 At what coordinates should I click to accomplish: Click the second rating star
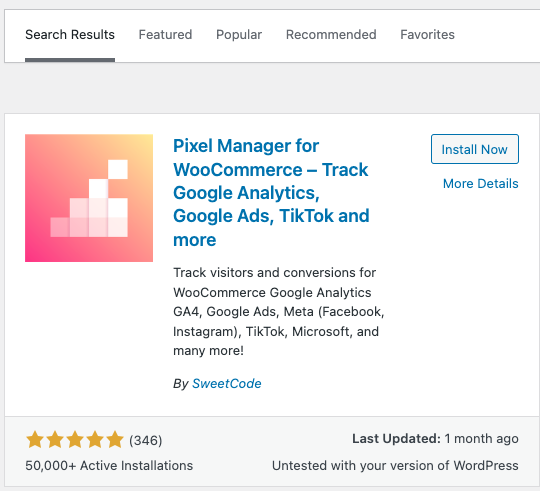pos(55,440)
